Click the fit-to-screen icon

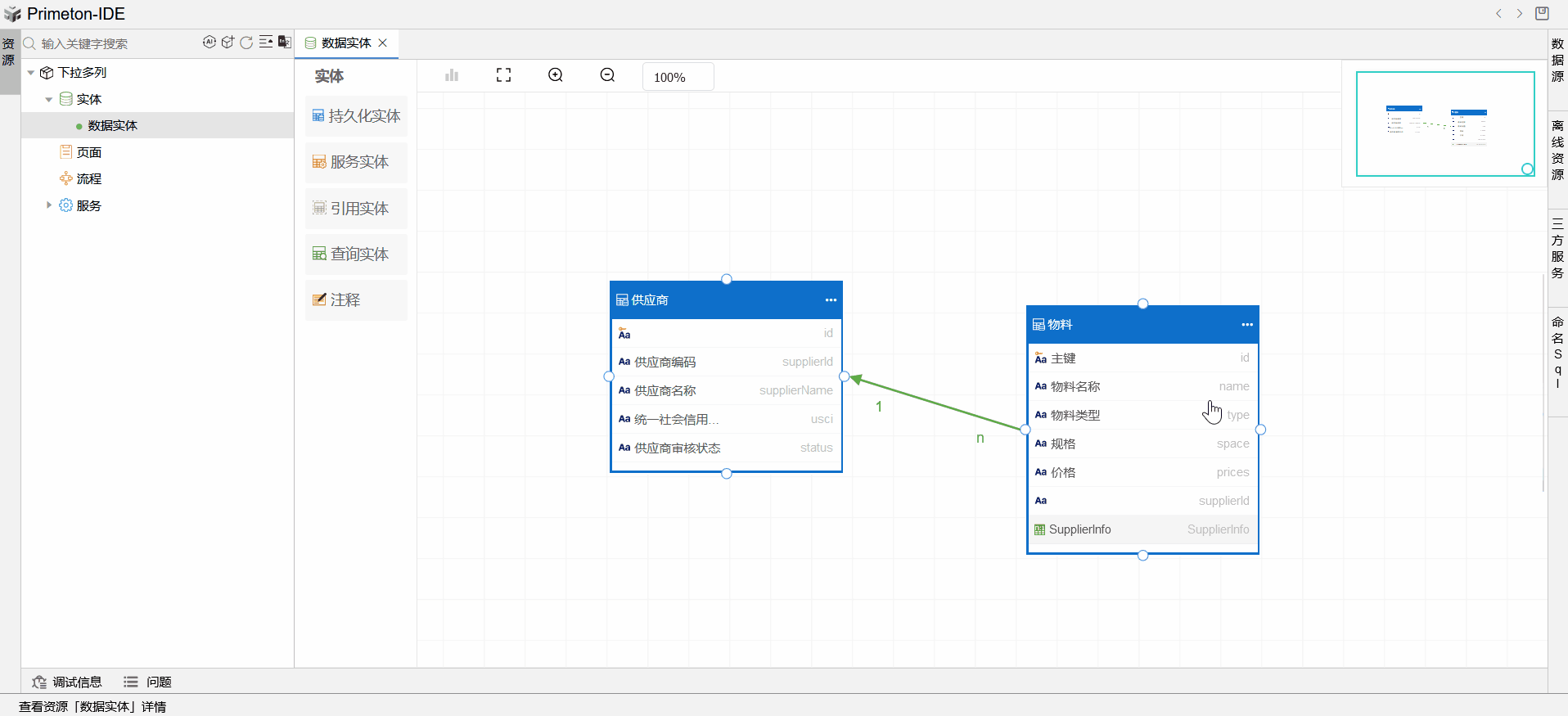click(x=503, y=75)
